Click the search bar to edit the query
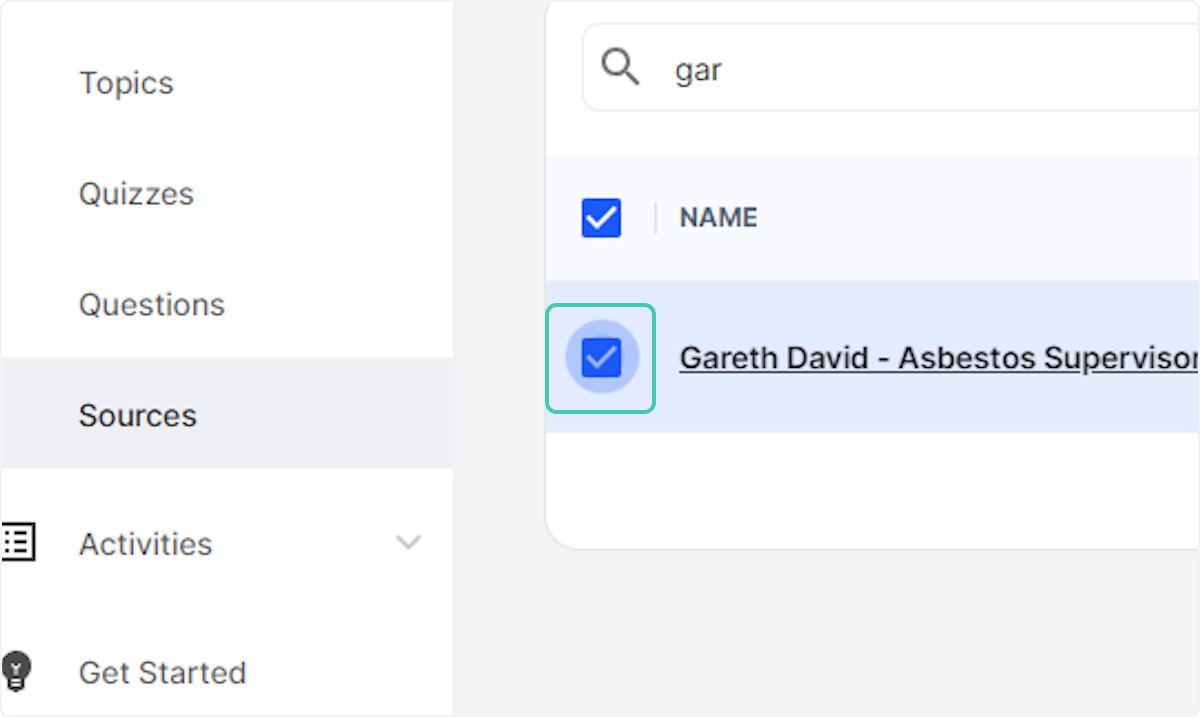 tap(850, 67)
